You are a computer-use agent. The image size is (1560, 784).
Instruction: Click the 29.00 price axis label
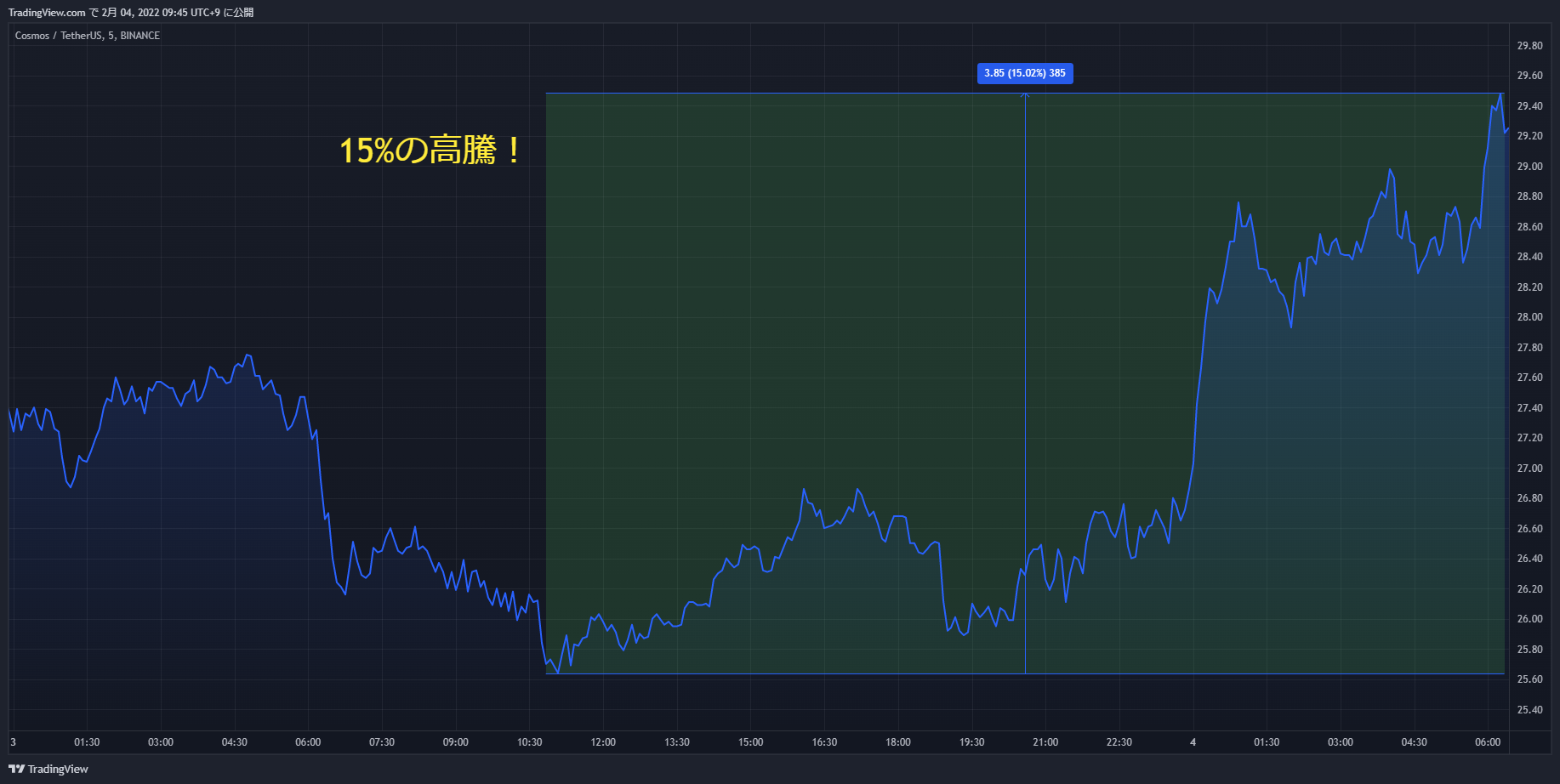point(1529,167)
